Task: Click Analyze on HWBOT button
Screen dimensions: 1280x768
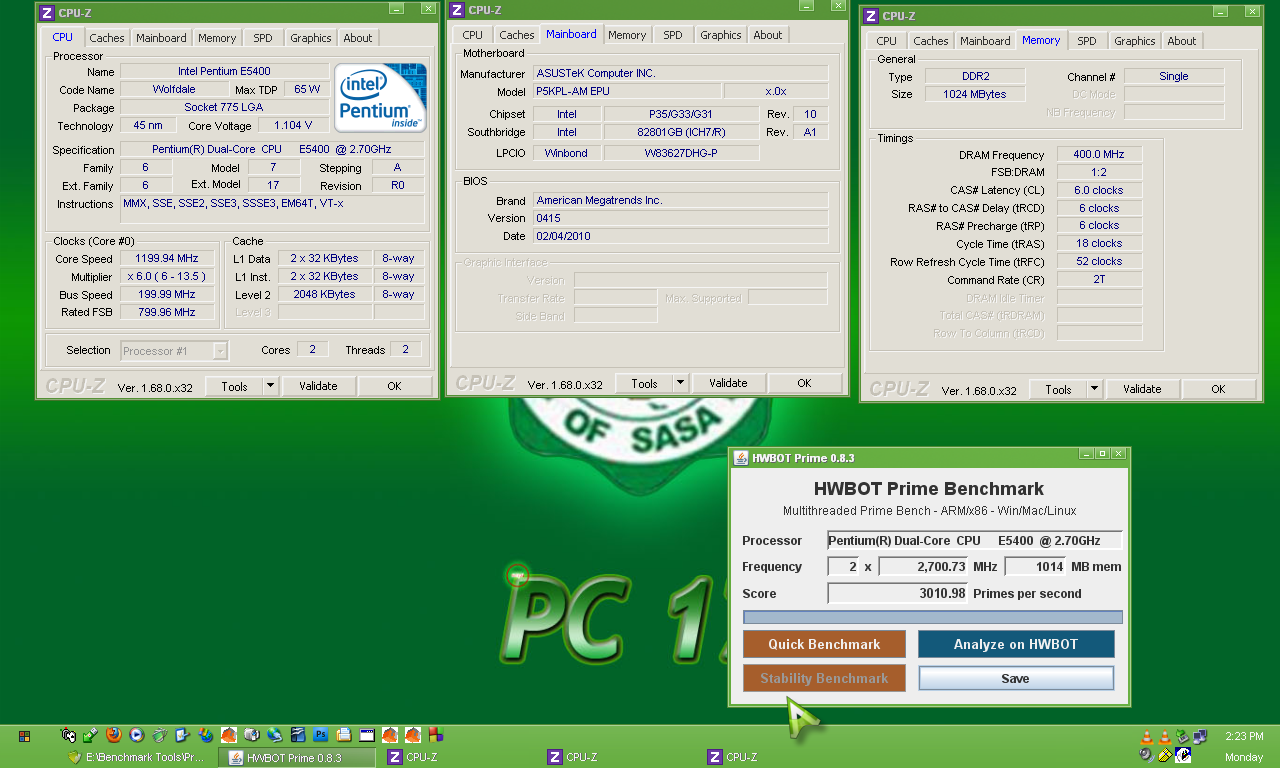Action: (1016, 644)
